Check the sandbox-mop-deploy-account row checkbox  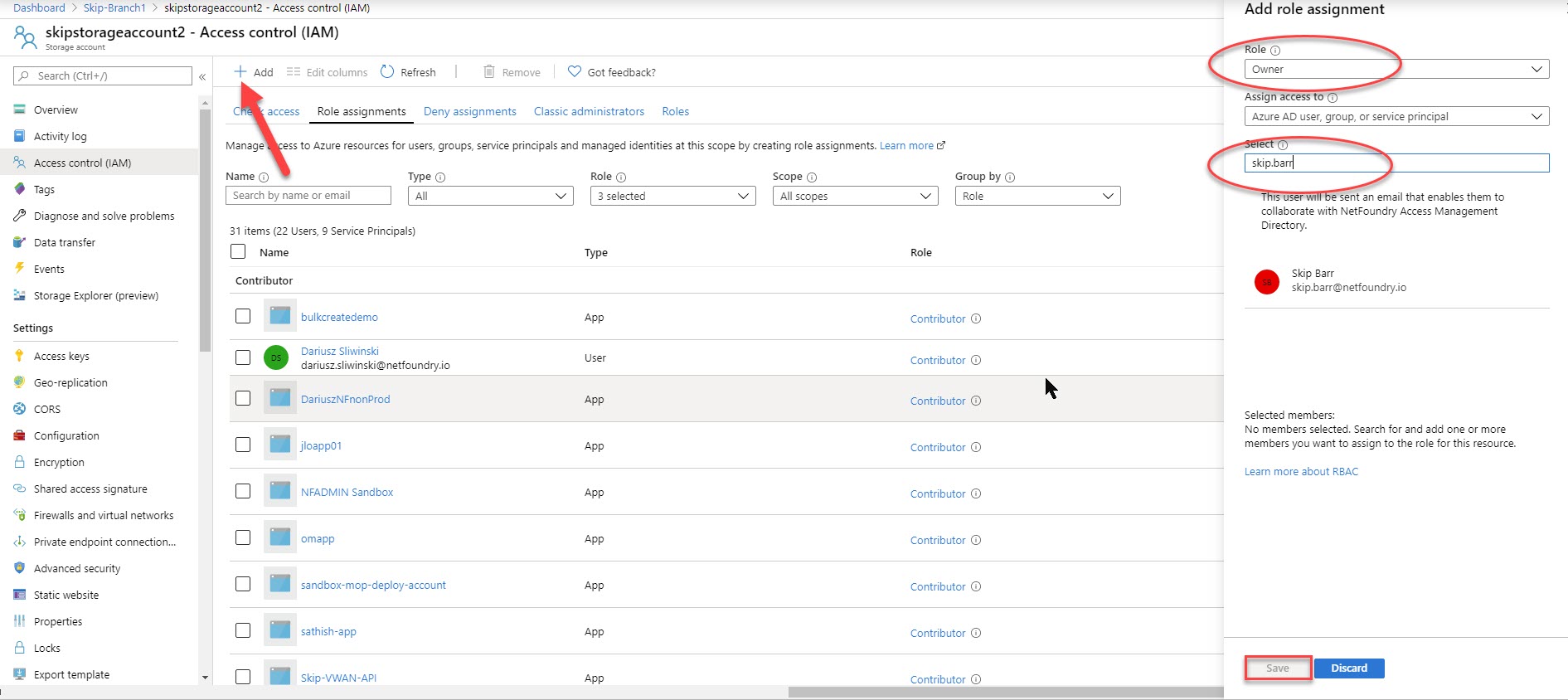tap(243, 584)
